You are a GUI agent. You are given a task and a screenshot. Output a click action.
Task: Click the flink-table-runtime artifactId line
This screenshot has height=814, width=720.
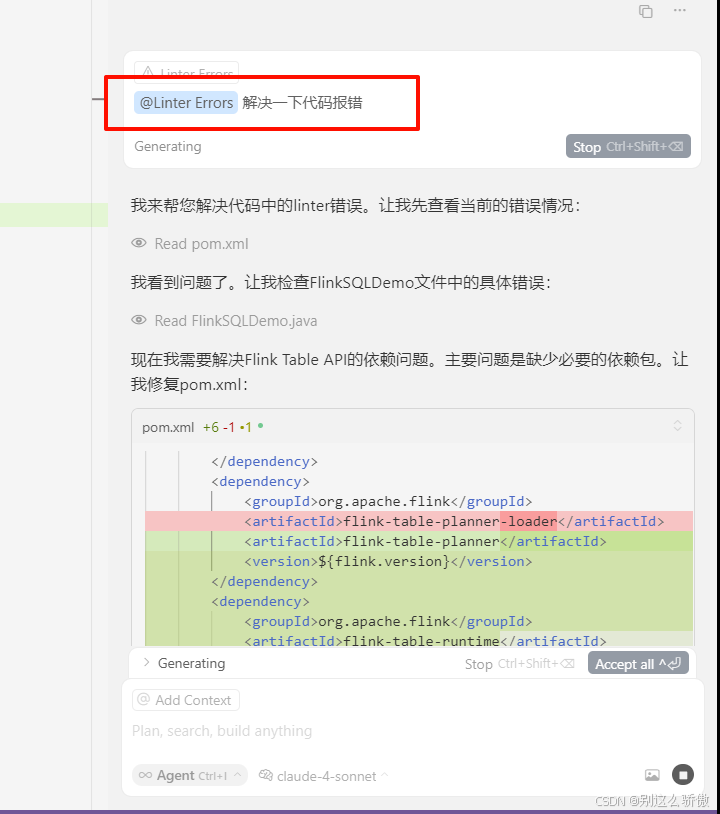pyautogui.click(x=419, y=641)
